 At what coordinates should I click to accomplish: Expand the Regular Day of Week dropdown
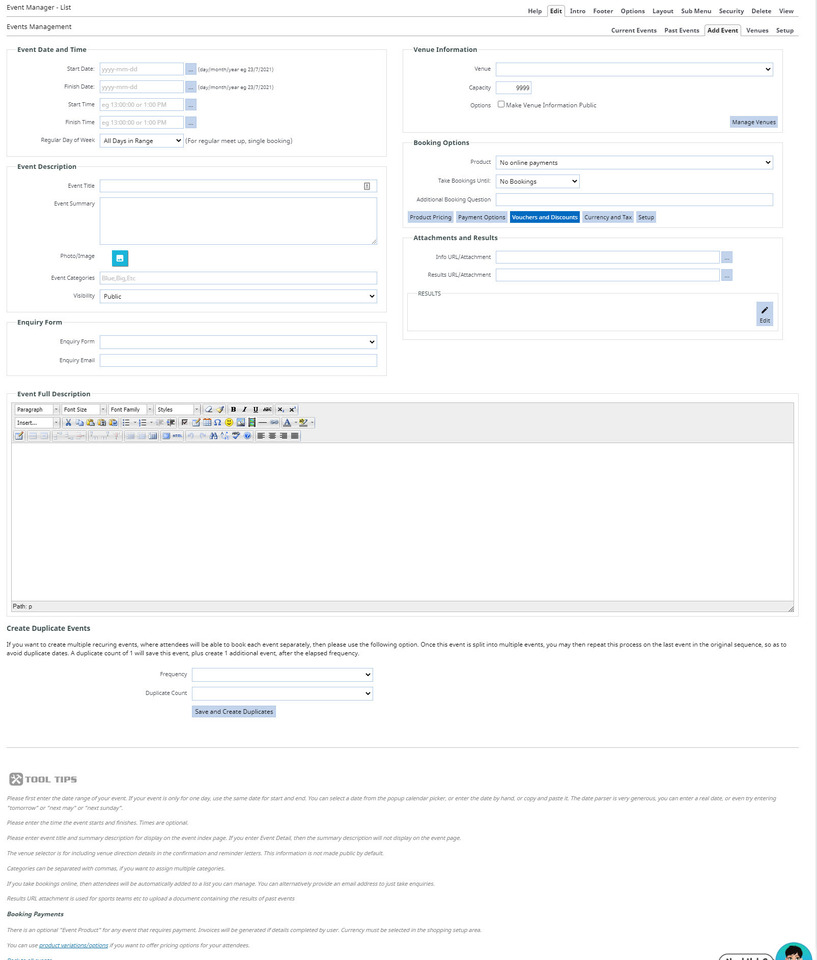coord(141,141)
